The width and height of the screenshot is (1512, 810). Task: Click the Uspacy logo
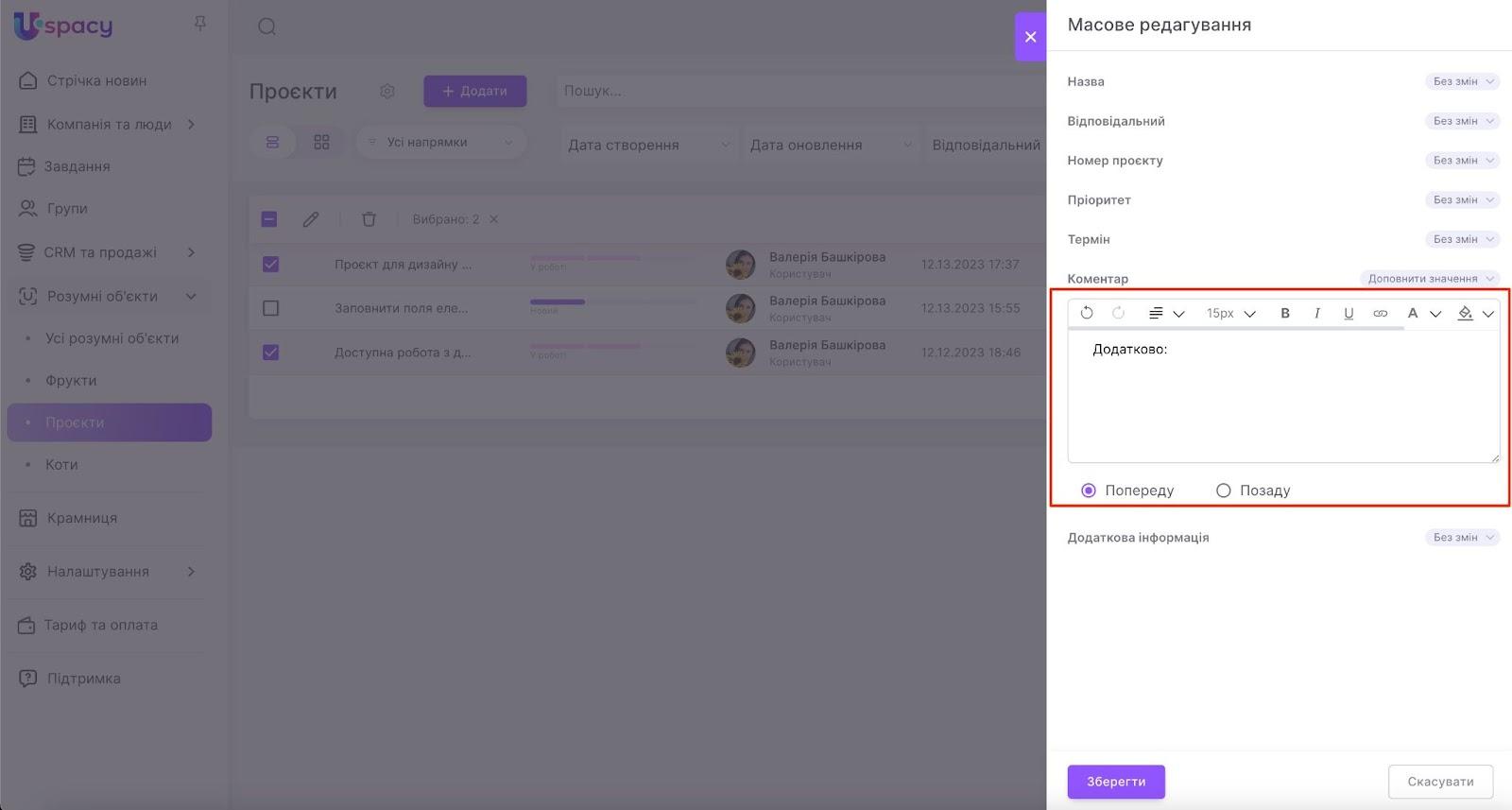[x=63, y=26]
